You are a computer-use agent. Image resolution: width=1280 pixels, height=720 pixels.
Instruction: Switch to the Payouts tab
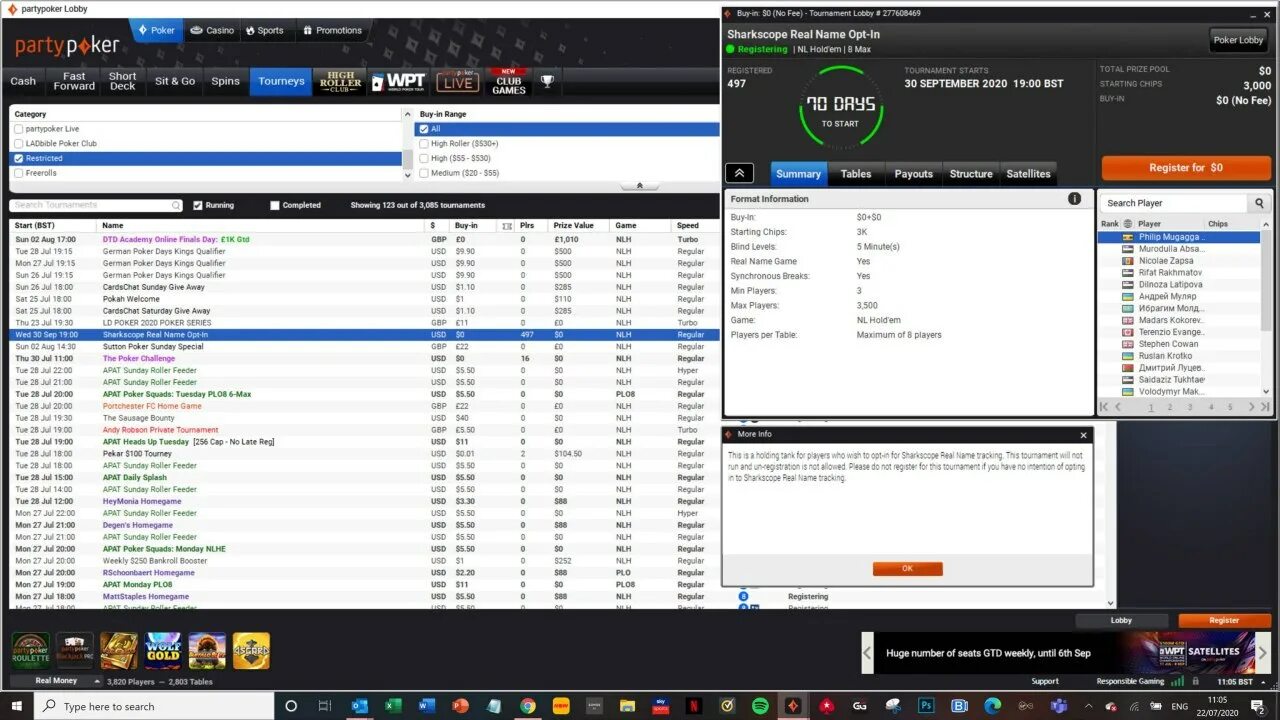click(913, 174)
